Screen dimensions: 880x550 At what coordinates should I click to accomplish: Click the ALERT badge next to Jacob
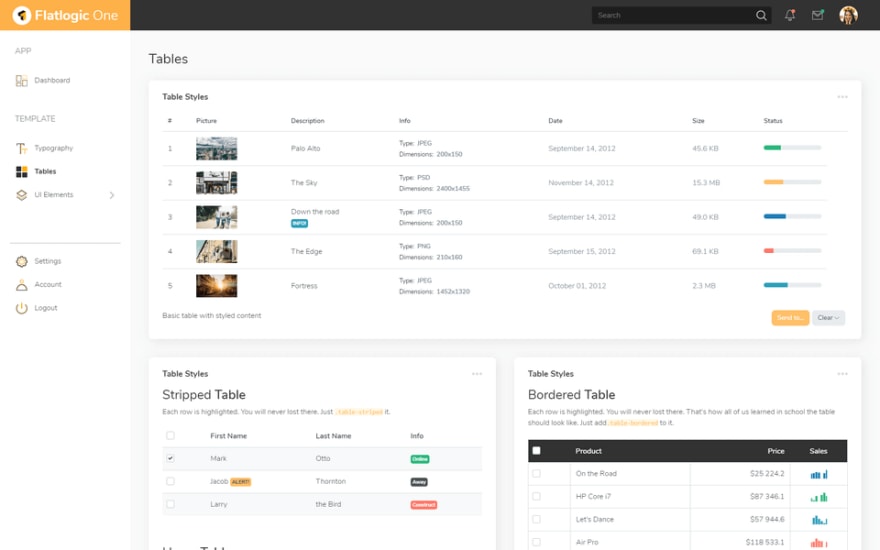pyautogui.click(x=241, y=482)
